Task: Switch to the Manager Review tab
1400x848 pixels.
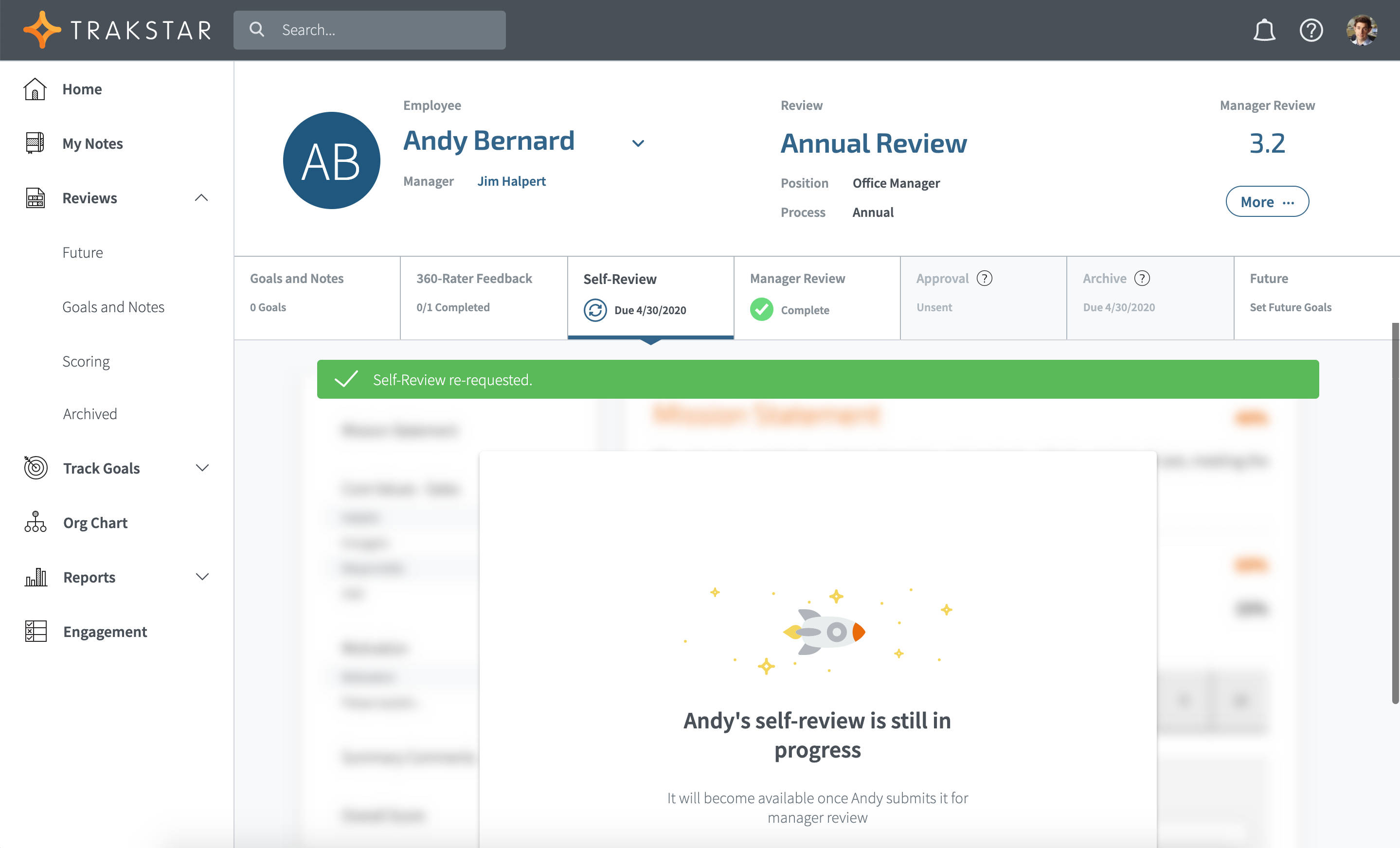Action: pos(797,278)
